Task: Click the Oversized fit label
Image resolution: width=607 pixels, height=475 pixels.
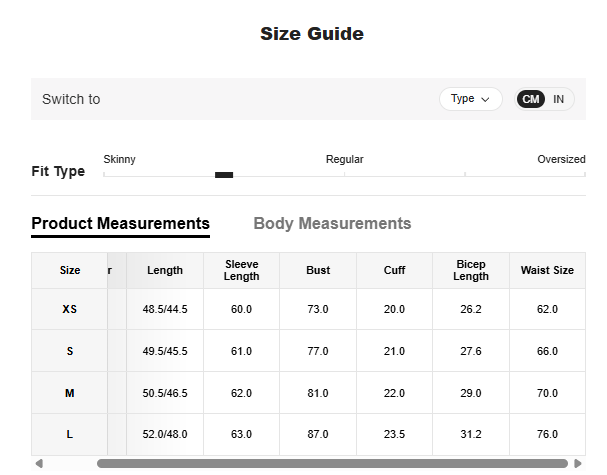Action: 561,159
